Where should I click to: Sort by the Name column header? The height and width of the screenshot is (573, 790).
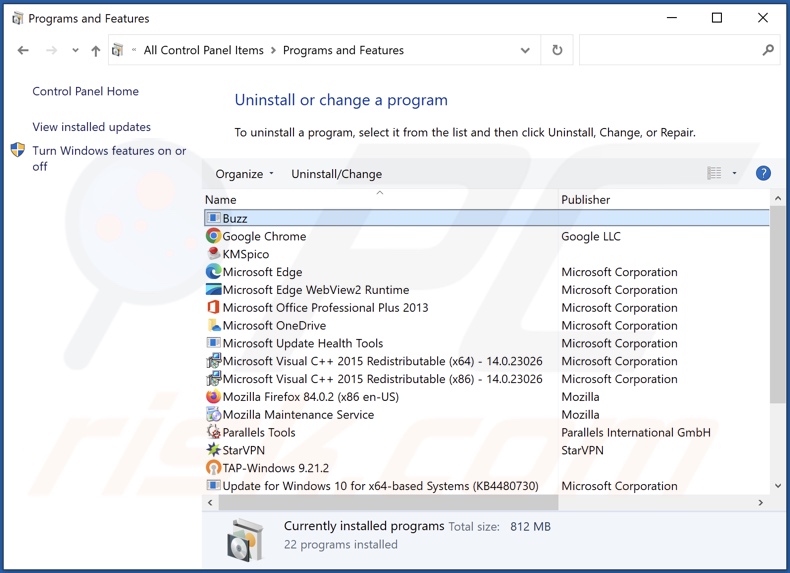(x=380, y=200)
